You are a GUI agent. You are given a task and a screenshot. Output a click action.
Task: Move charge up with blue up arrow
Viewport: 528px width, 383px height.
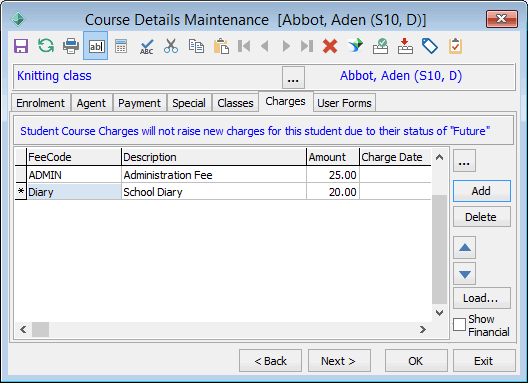coord(465,248)
